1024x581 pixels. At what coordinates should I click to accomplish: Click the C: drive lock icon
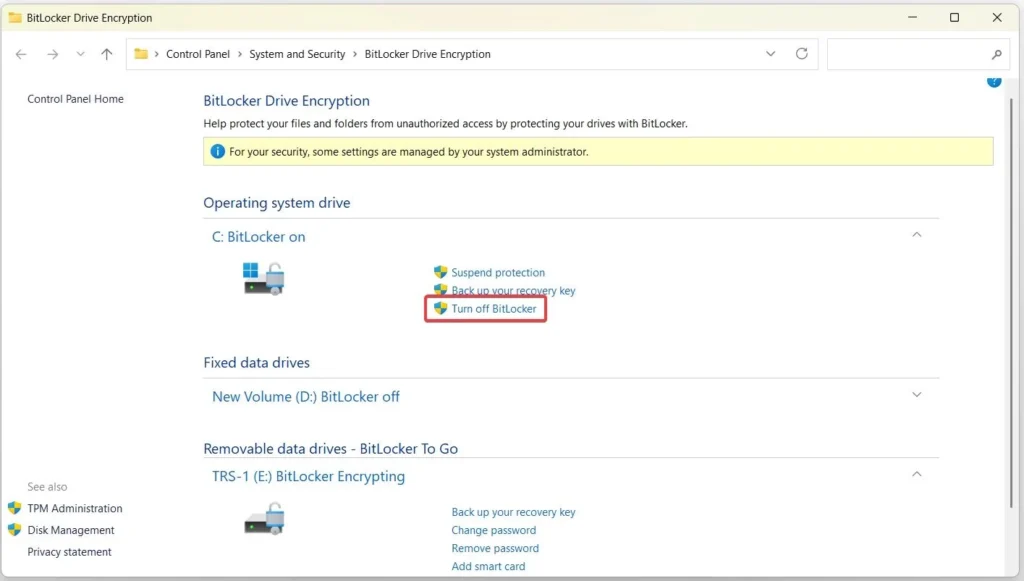264,278
